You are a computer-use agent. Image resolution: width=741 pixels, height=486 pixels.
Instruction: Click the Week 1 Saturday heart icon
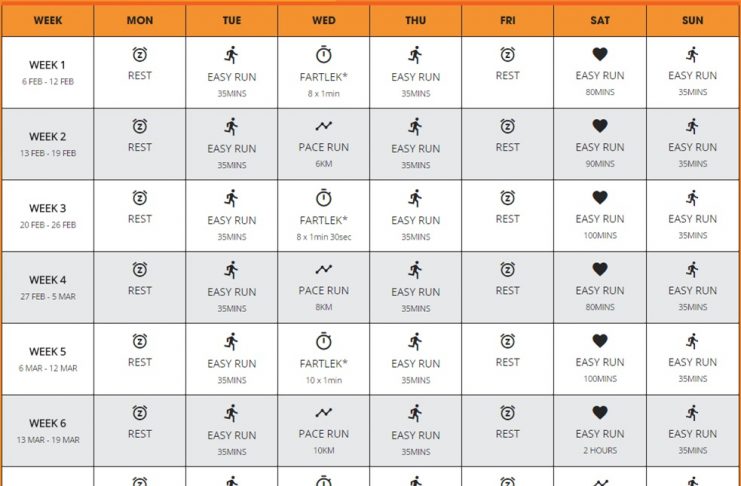pyautogui.click(x=600, y=54)
